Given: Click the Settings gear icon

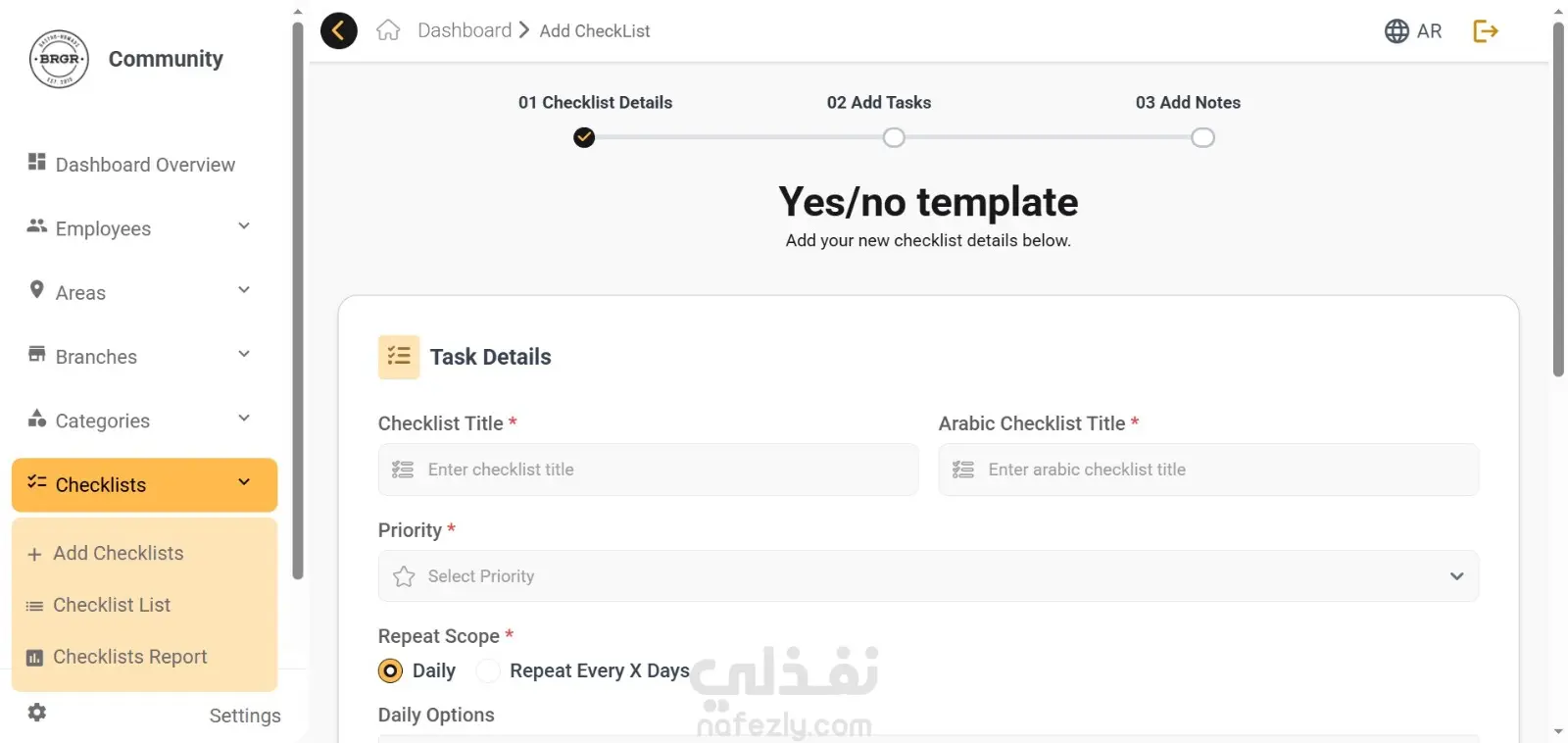Looking at the screenshot, I should (x=37, y=713).
